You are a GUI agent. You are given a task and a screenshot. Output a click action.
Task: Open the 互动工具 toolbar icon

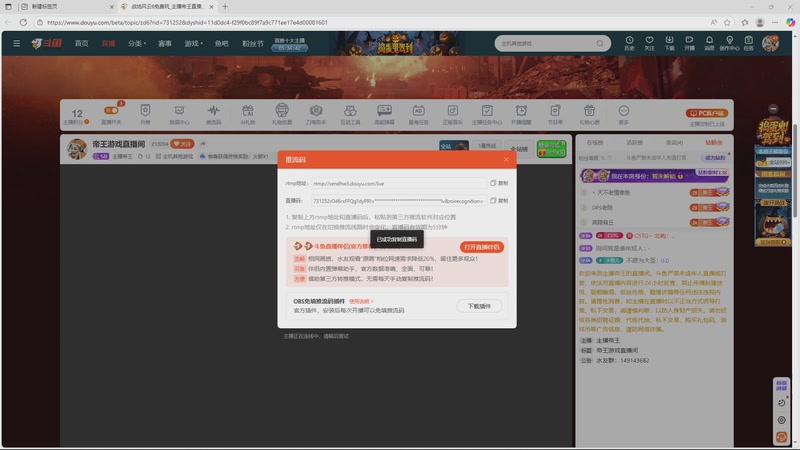click(350, 114)
